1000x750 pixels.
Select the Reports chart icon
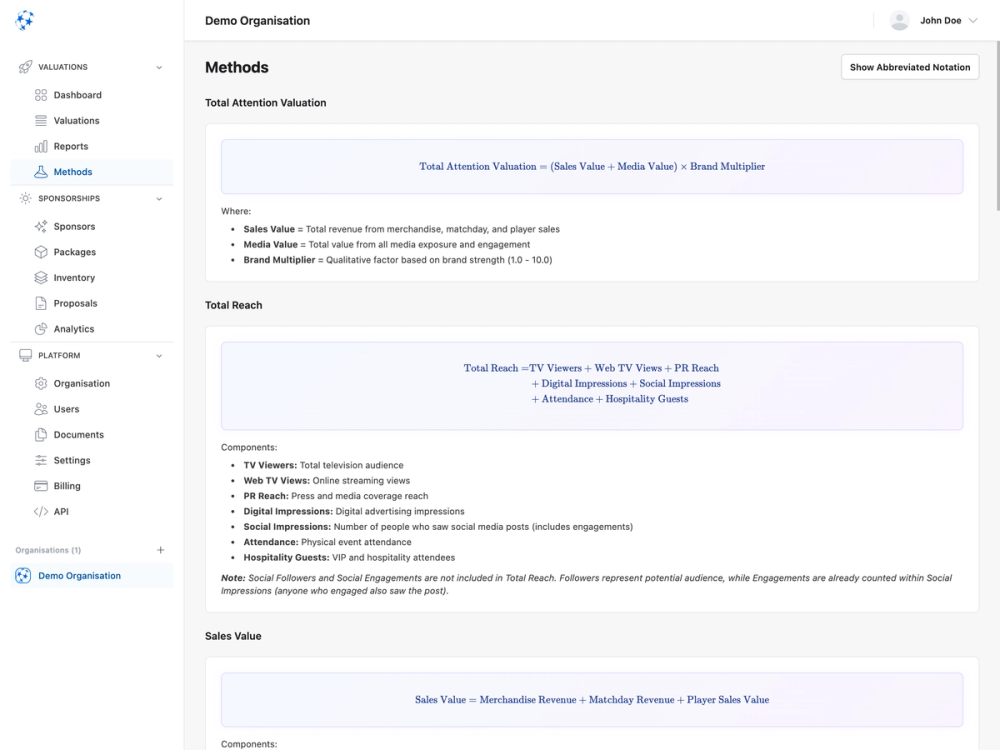coord(39,146)
